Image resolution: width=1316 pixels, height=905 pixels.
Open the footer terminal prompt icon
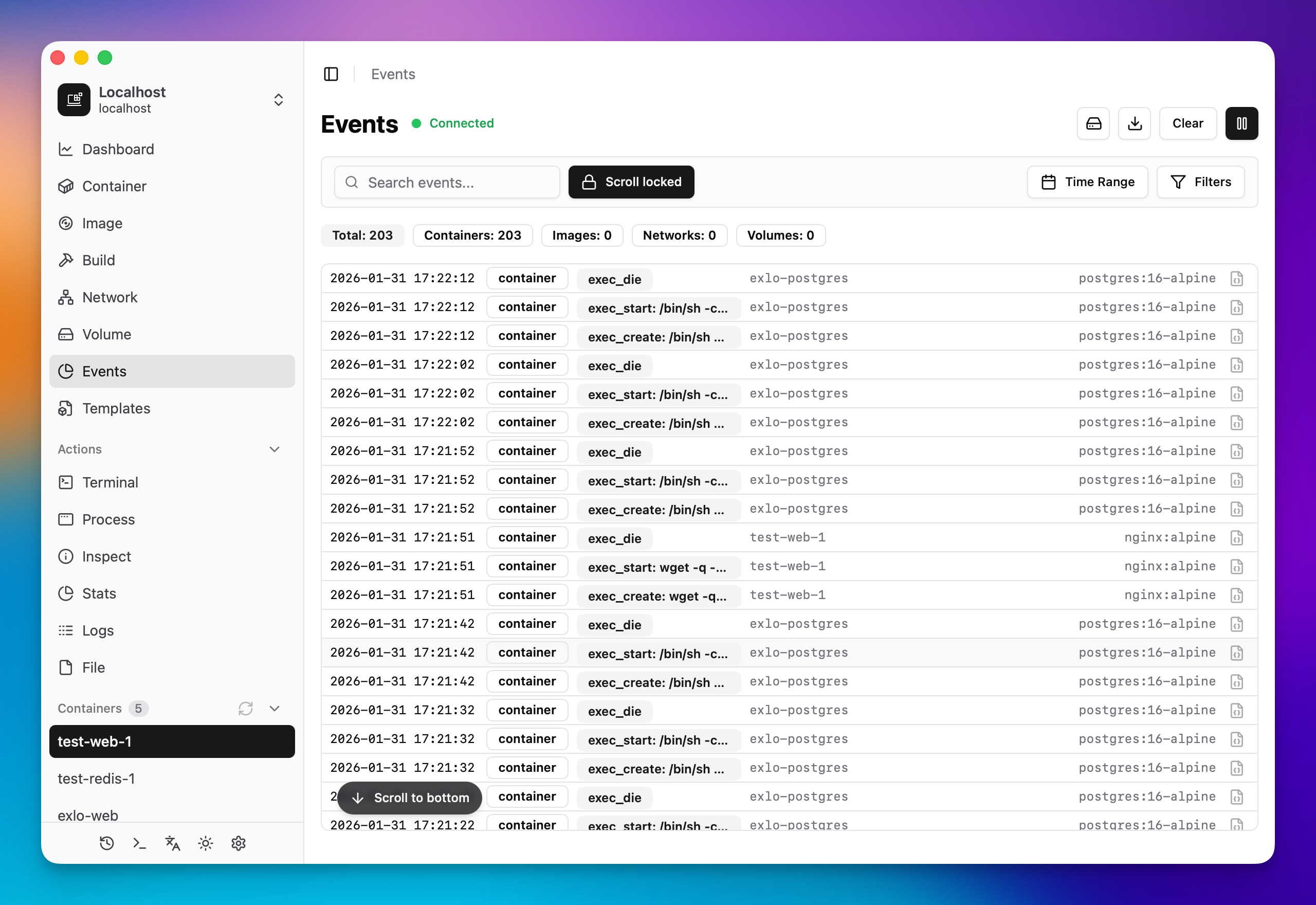click(139, 843)
